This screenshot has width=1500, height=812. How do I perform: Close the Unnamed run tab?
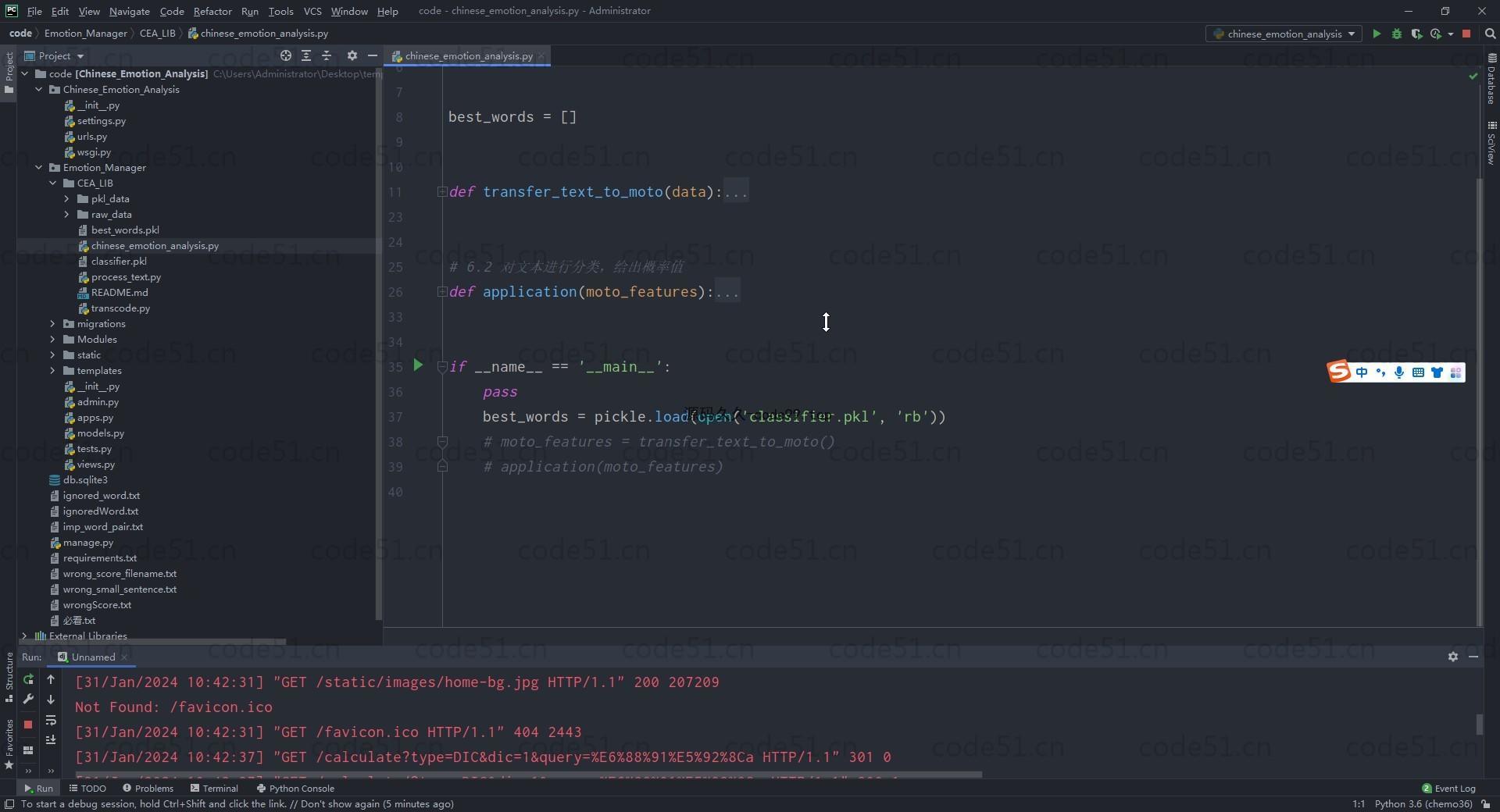tap(124, 657)
